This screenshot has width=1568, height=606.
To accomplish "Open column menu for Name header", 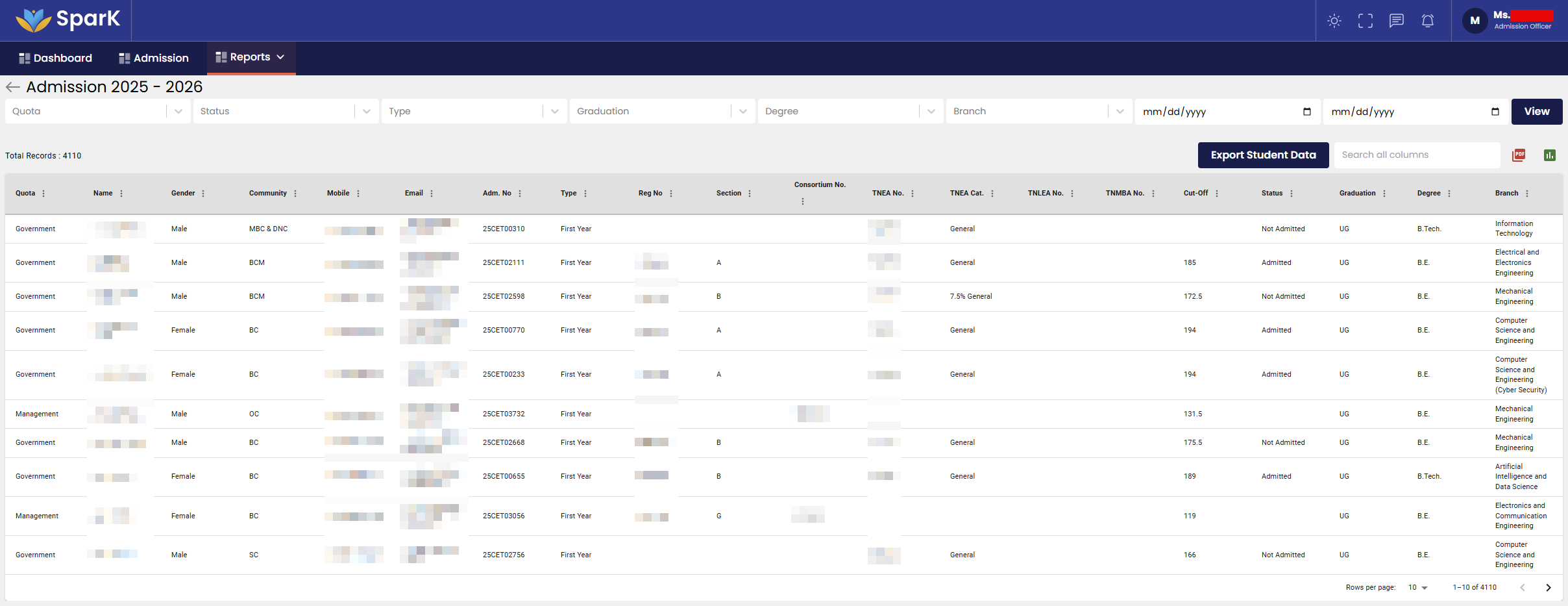I will pos(121,194).
